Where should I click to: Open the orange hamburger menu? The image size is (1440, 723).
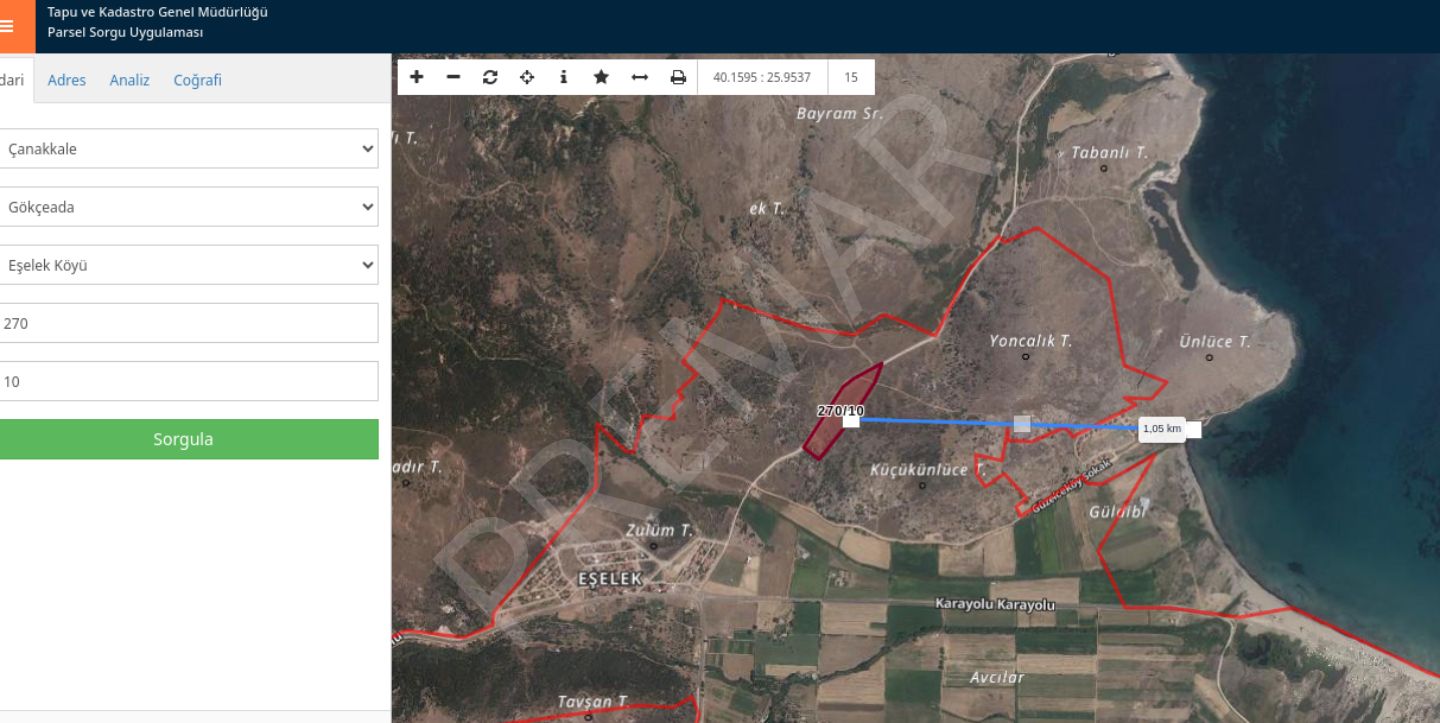point(12,27)
